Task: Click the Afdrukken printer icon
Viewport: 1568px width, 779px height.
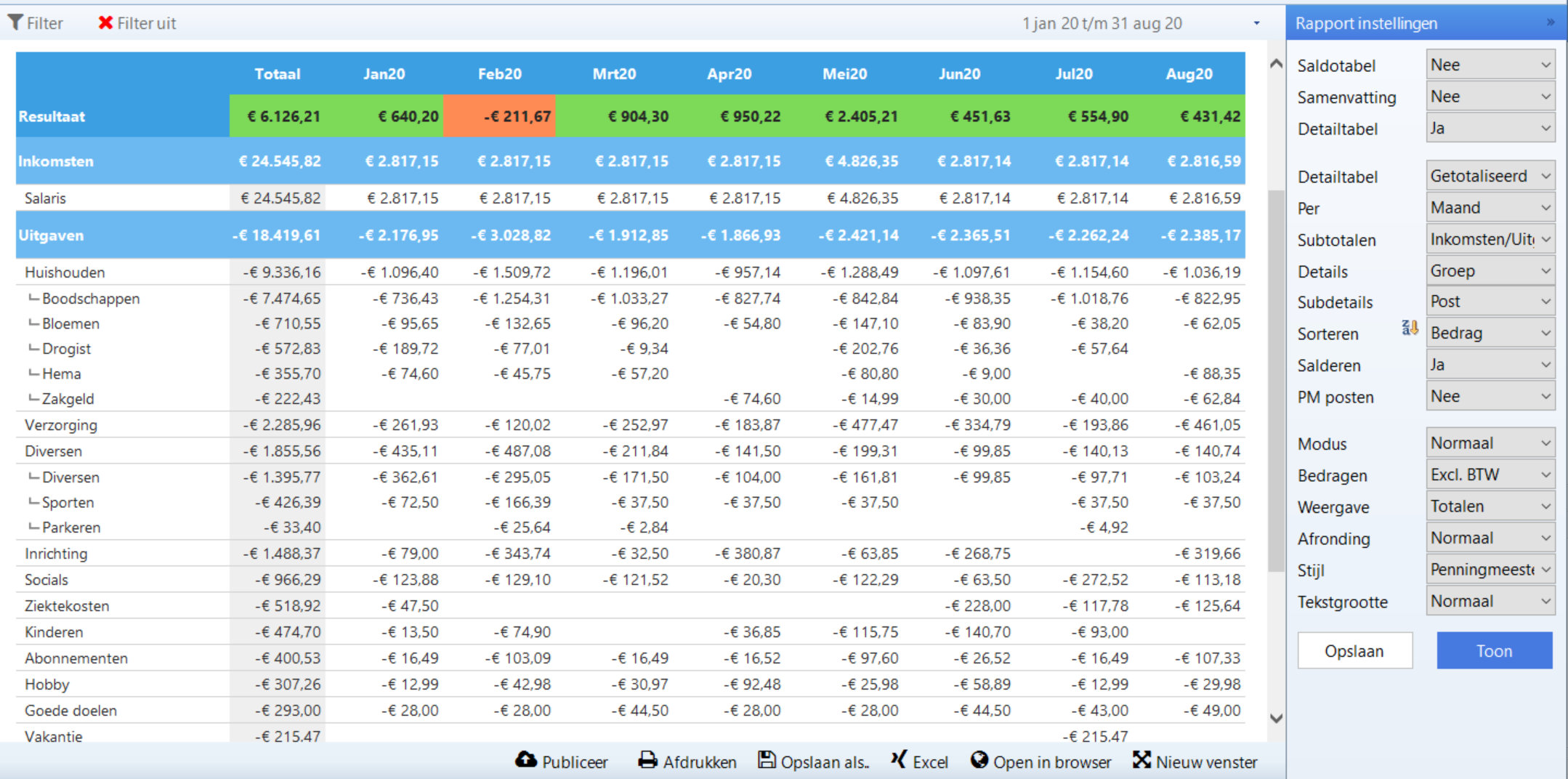Action: pos(647,760)
